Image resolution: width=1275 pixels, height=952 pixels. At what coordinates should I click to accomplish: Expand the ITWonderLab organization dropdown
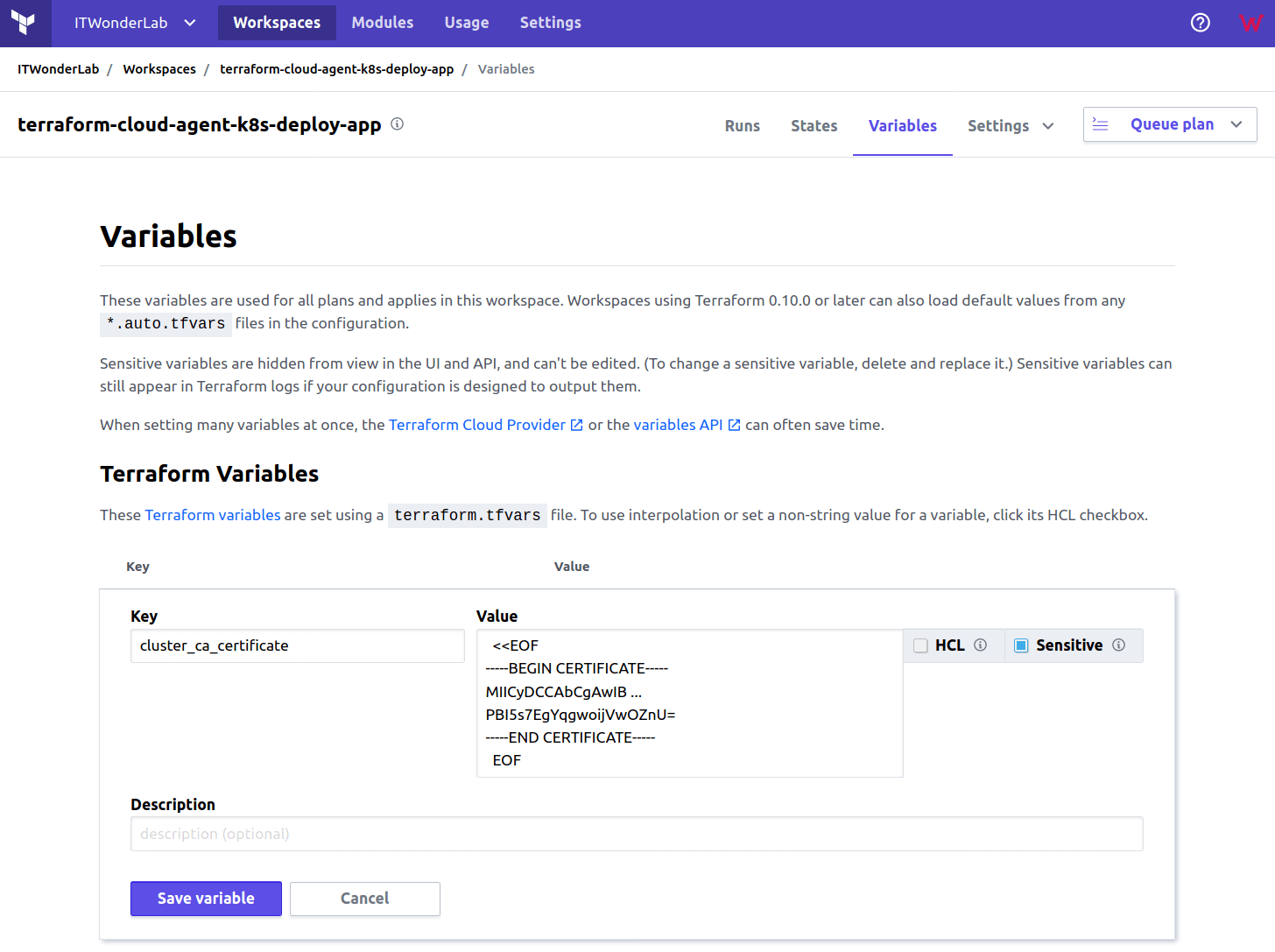point(135,23)
